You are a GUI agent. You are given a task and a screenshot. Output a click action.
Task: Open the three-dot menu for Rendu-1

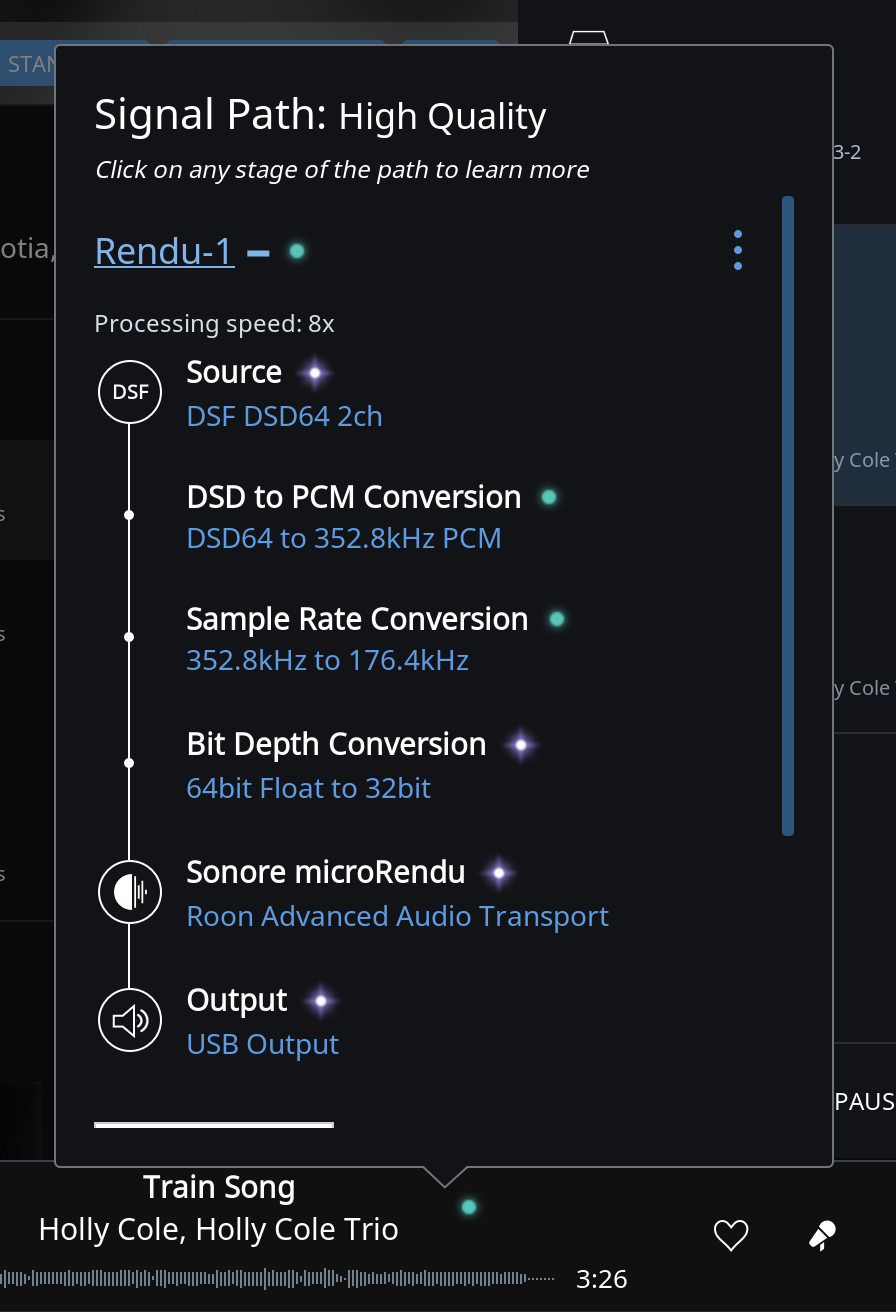coord(738,250)
